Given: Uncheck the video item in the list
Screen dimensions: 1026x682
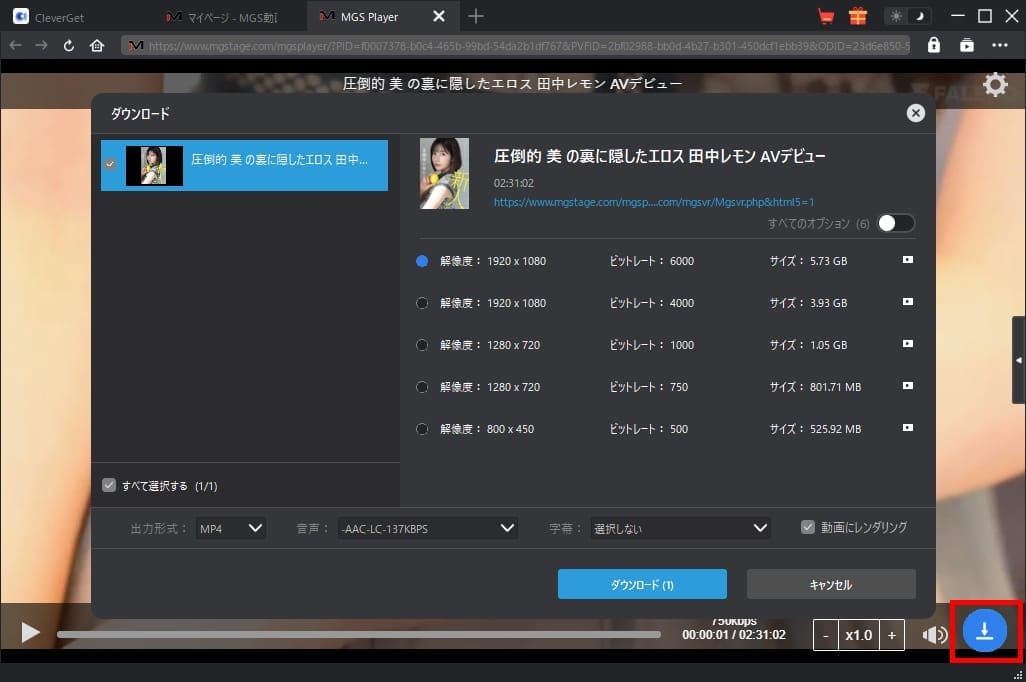Looking at the screenshot, I should point(110,164).
